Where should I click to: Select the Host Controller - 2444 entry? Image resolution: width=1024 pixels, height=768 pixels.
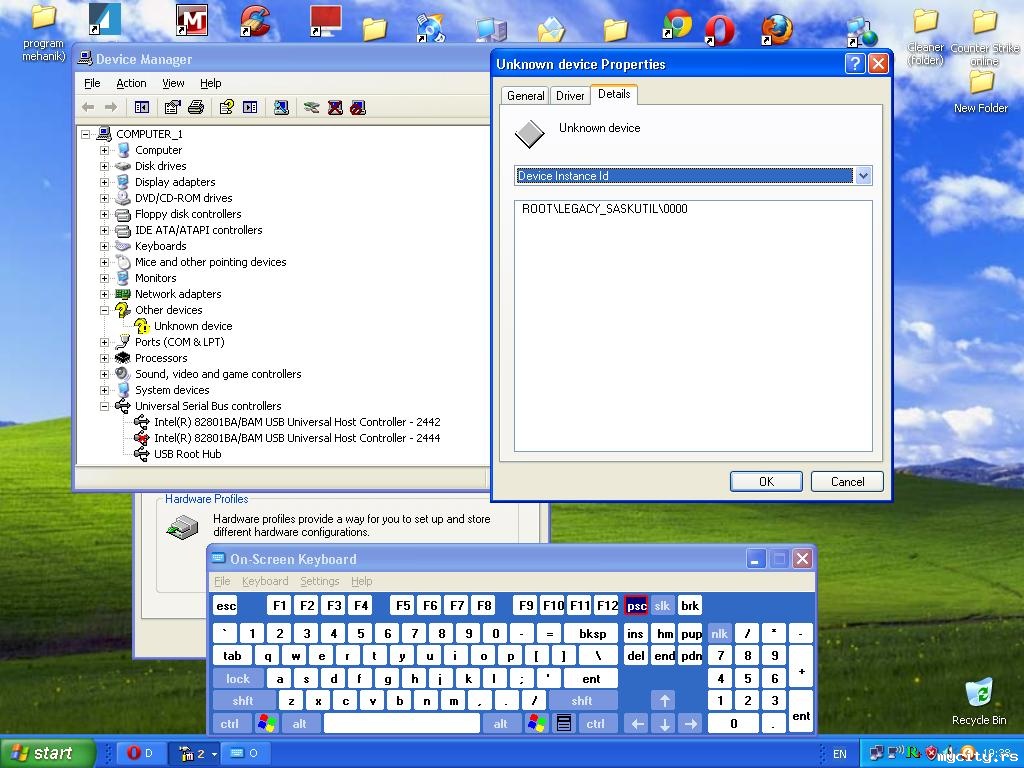[297, 438]
